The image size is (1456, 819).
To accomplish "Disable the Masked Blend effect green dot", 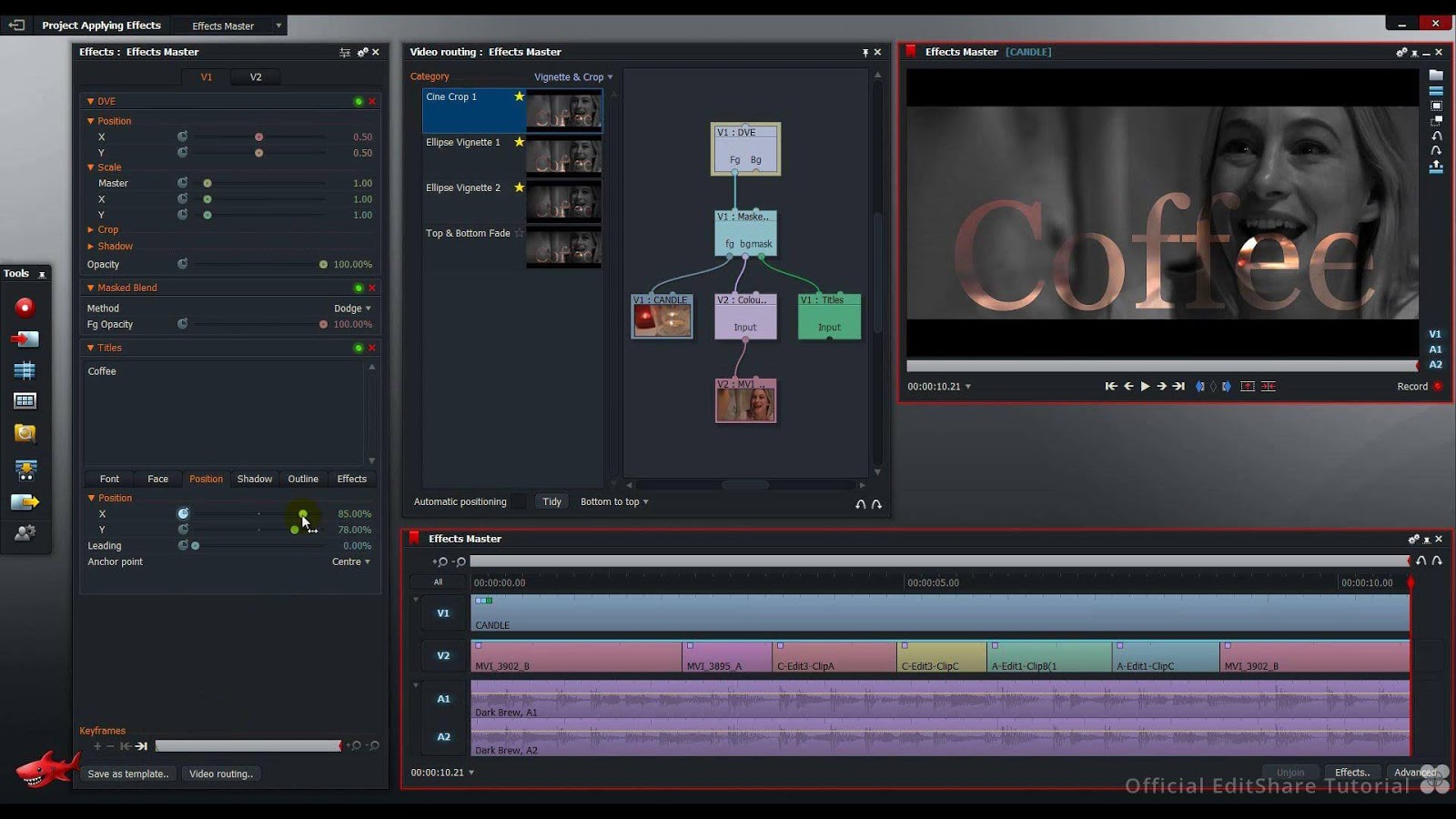I will coord(359,288).
